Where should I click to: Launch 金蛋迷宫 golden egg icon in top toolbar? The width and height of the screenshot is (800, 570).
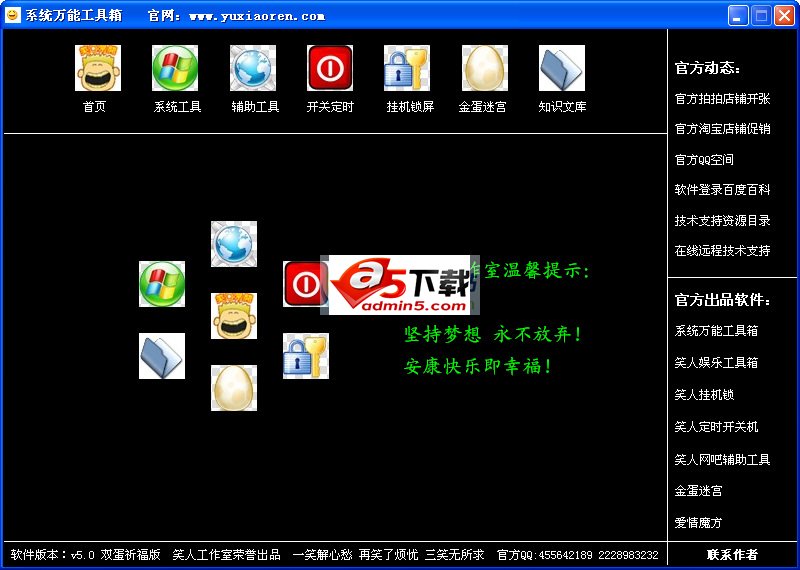[x=485, y=68]
